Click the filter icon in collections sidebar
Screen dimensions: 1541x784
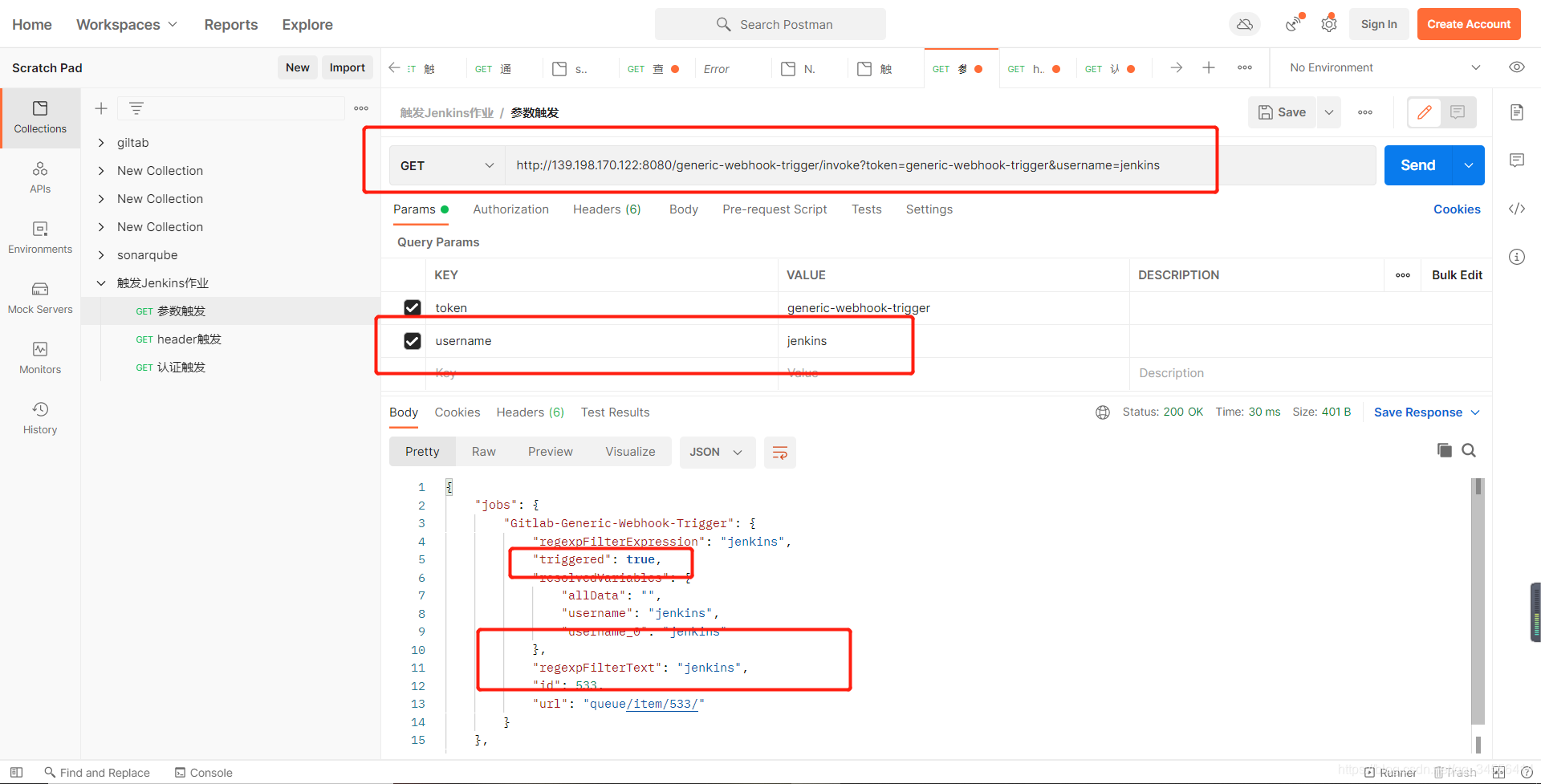click(136, 108)
